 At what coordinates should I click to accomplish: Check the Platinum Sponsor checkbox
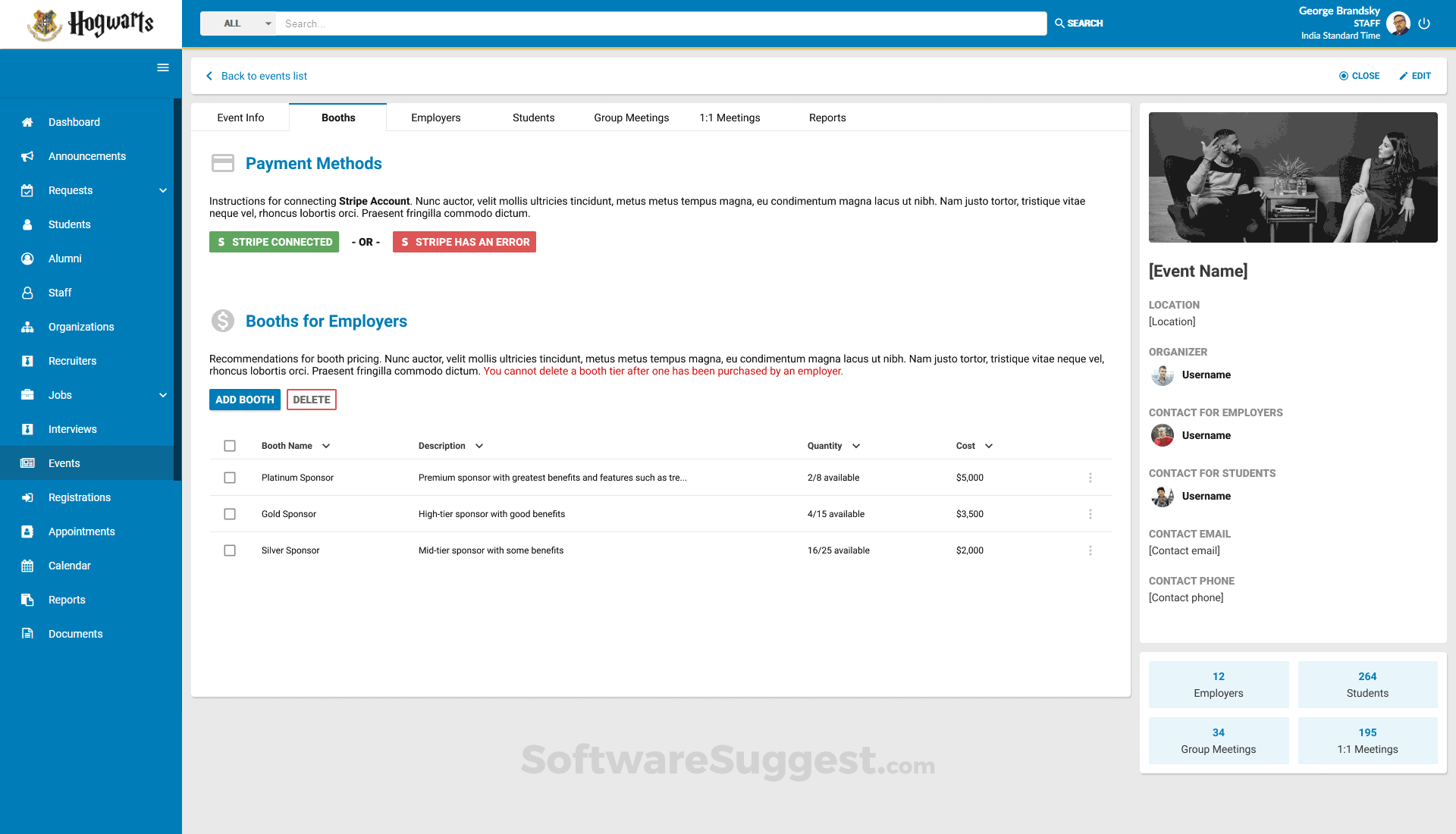click(x=230, y=478)
